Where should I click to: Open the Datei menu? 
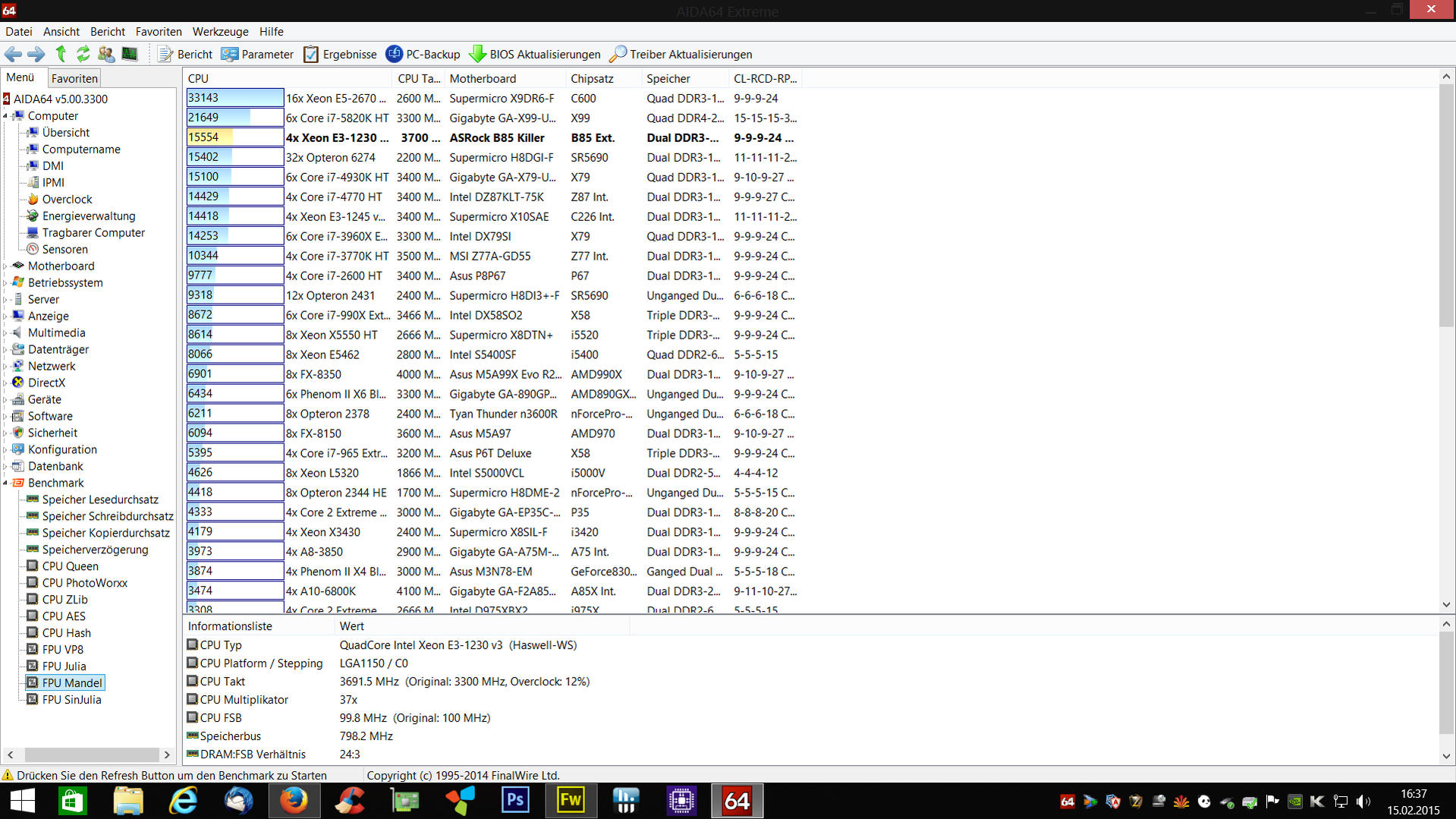pos(18,31)
